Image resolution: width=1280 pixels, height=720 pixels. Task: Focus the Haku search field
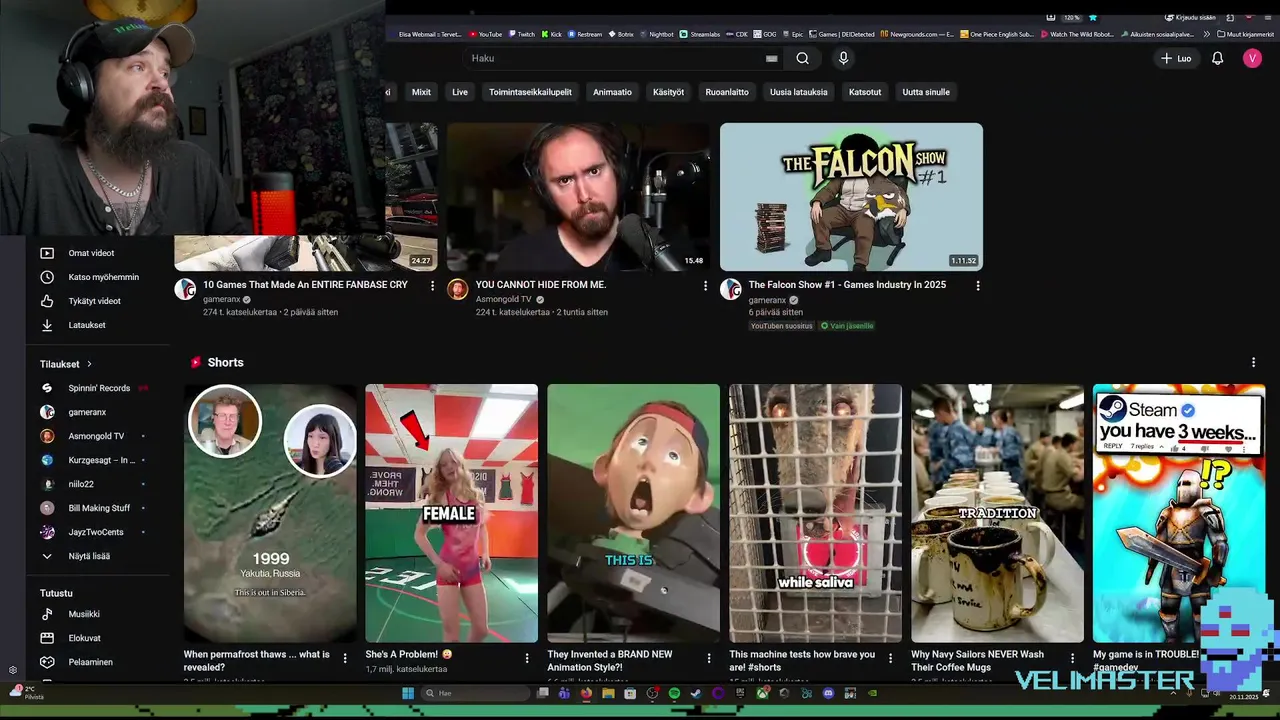click(x=615, y=58)
